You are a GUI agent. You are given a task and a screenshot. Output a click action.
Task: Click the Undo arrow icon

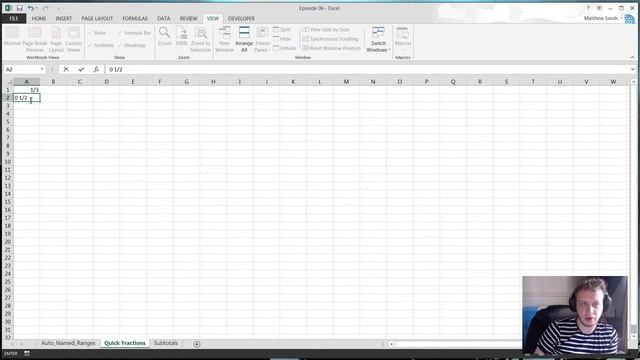point(31,8)
